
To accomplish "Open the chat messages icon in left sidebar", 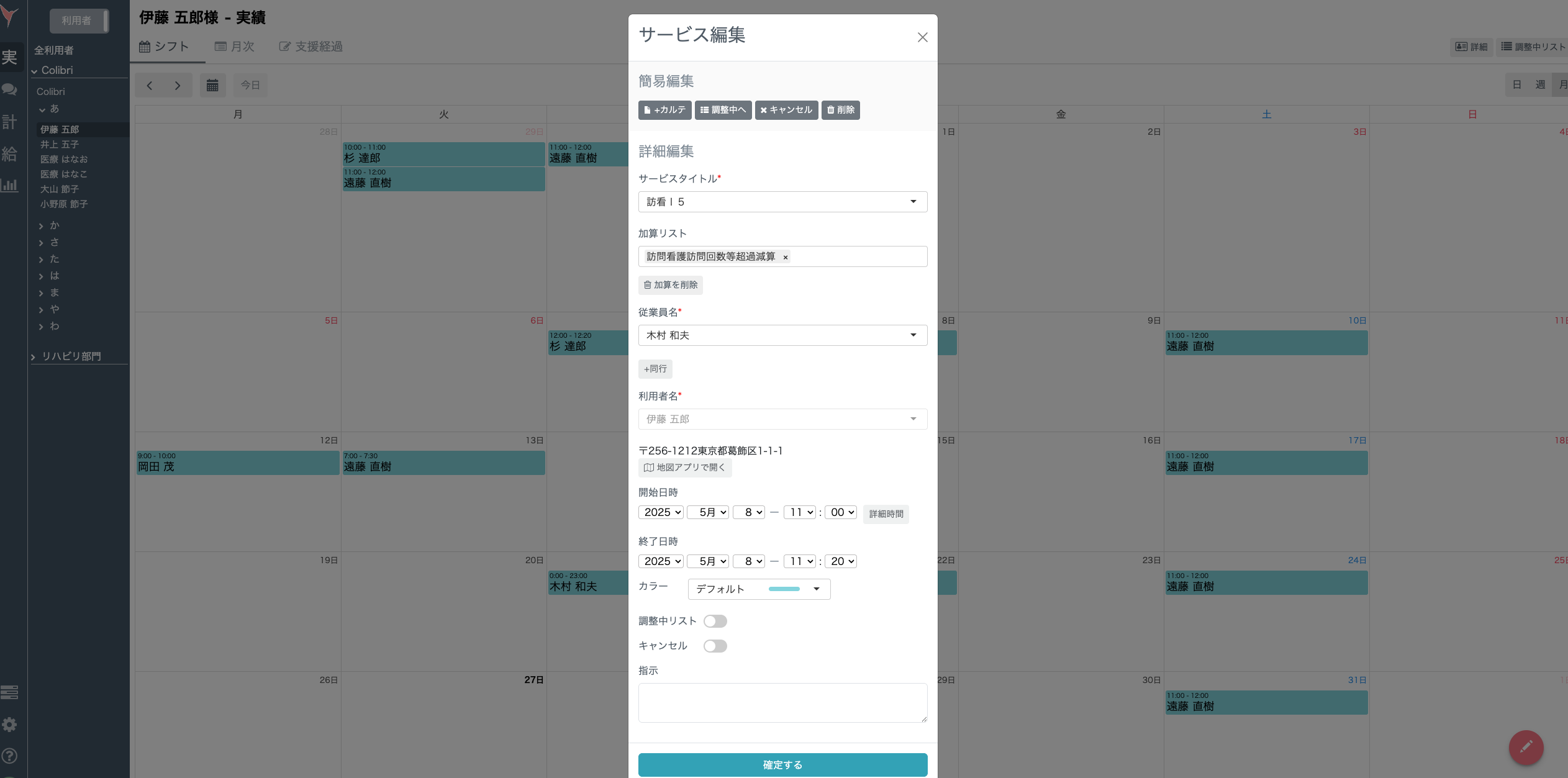I will (x=10, y=89).
